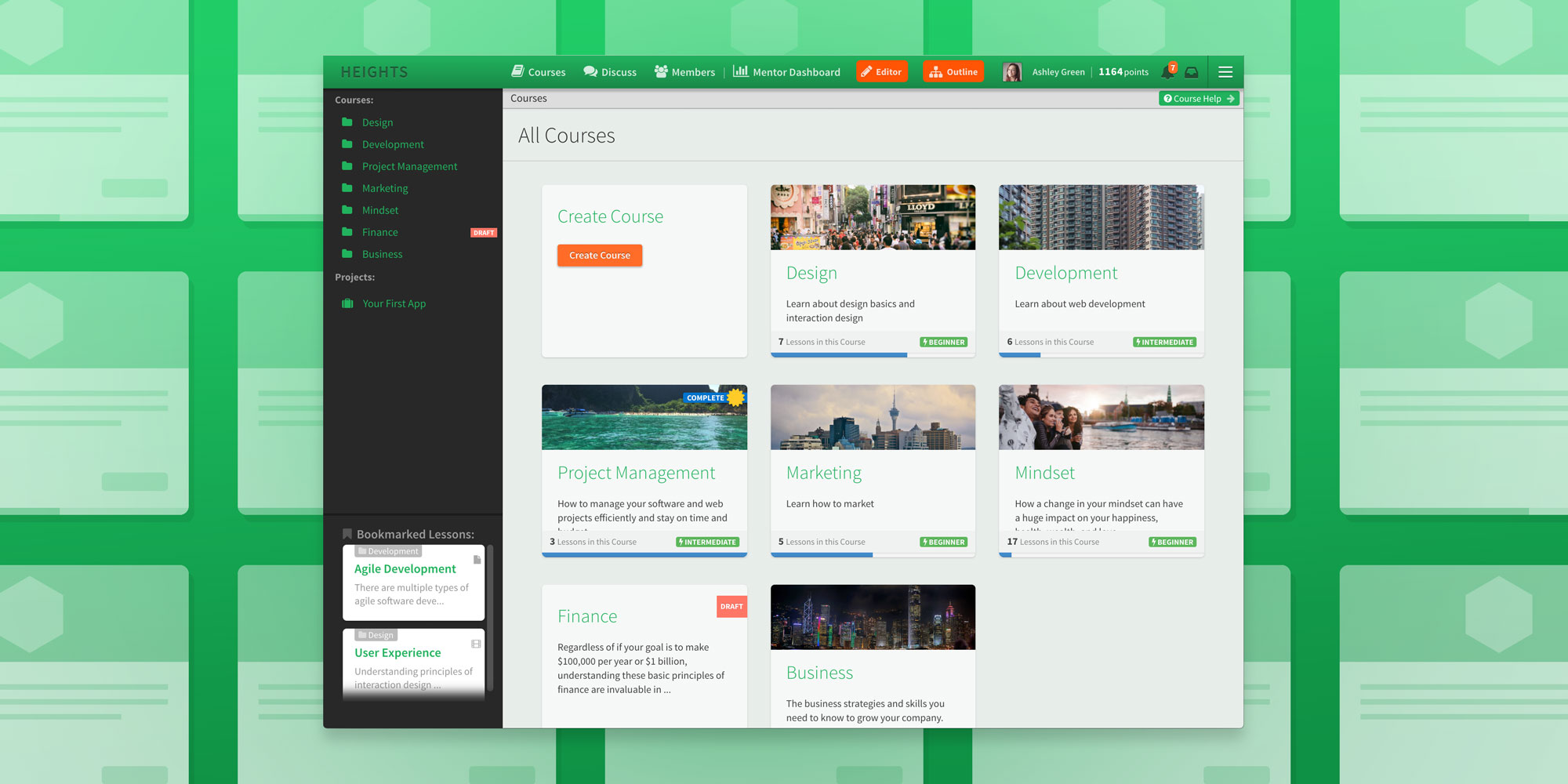Click the Business folder icon in sidebar
This screenshot has height=784, width=1568.
point(347,254)
